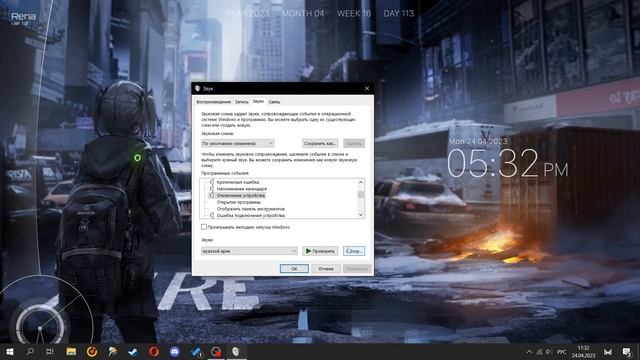Switch input language РУС indicator

click(562, 352)
